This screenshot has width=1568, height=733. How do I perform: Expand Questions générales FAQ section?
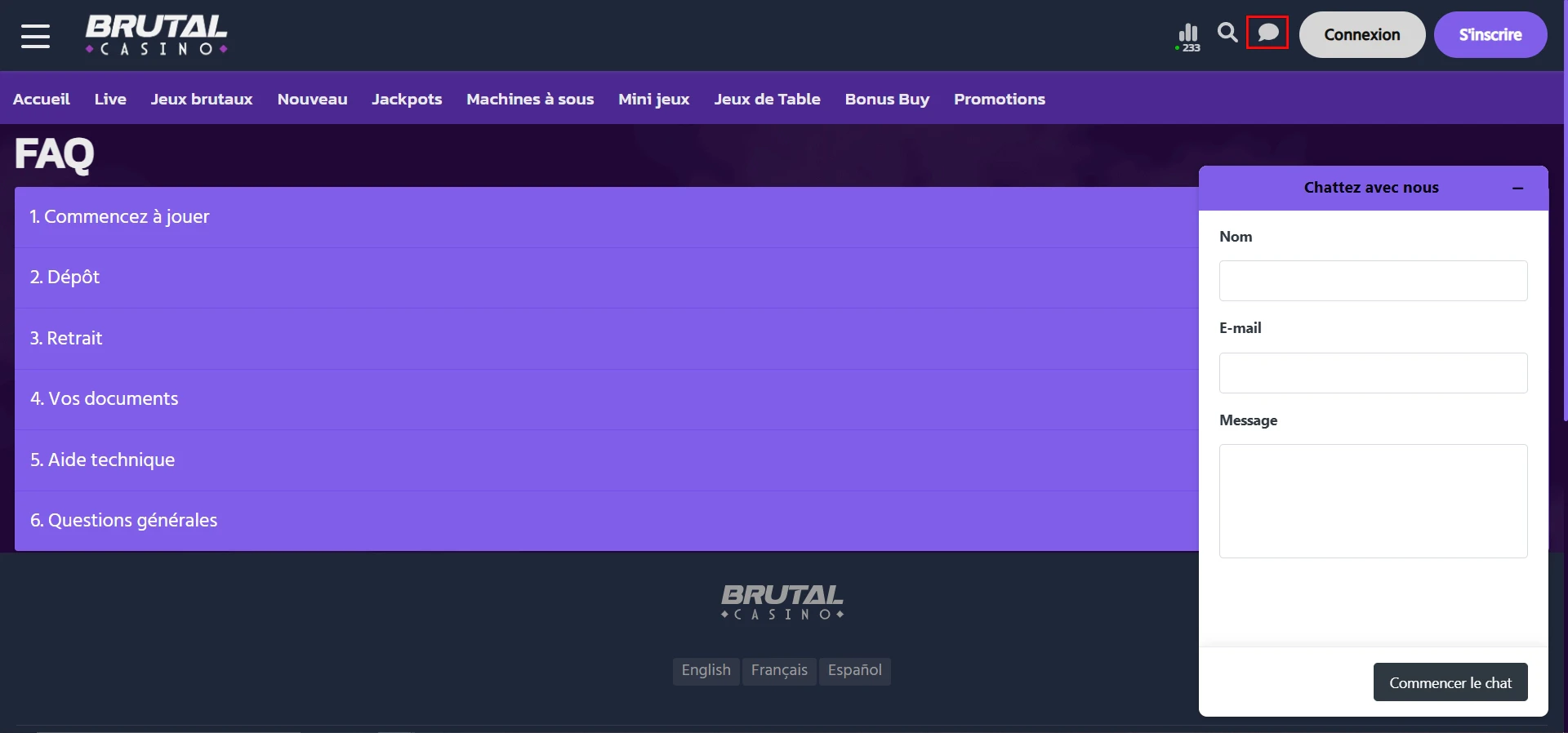[x=606, y=521]
